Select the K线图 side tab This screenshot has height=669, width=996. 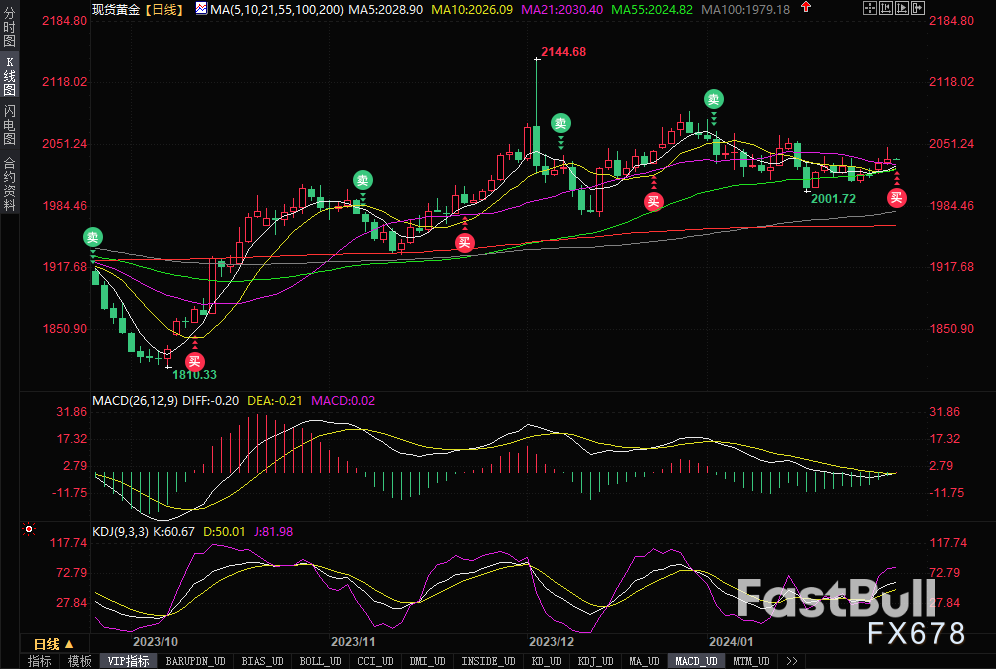9,76
